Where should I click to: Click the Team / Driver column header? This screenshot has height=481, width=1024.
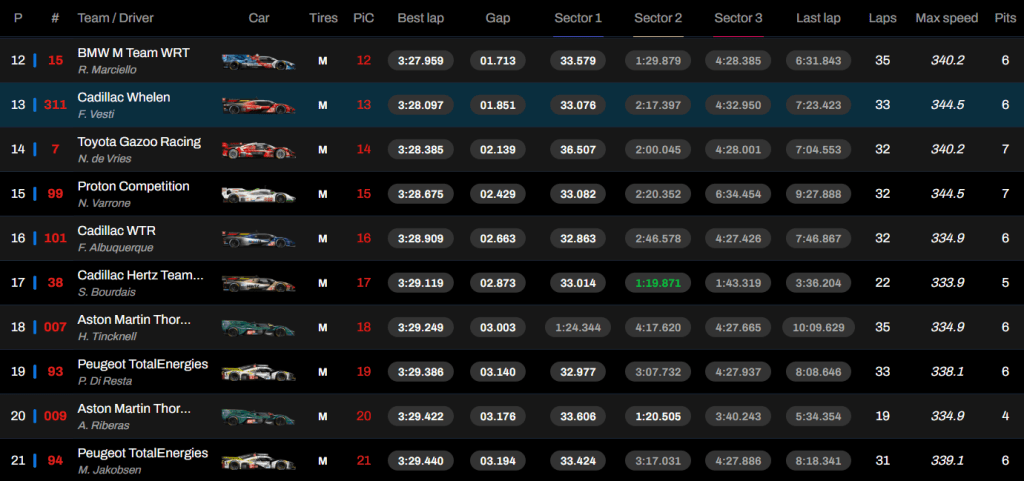114,18
